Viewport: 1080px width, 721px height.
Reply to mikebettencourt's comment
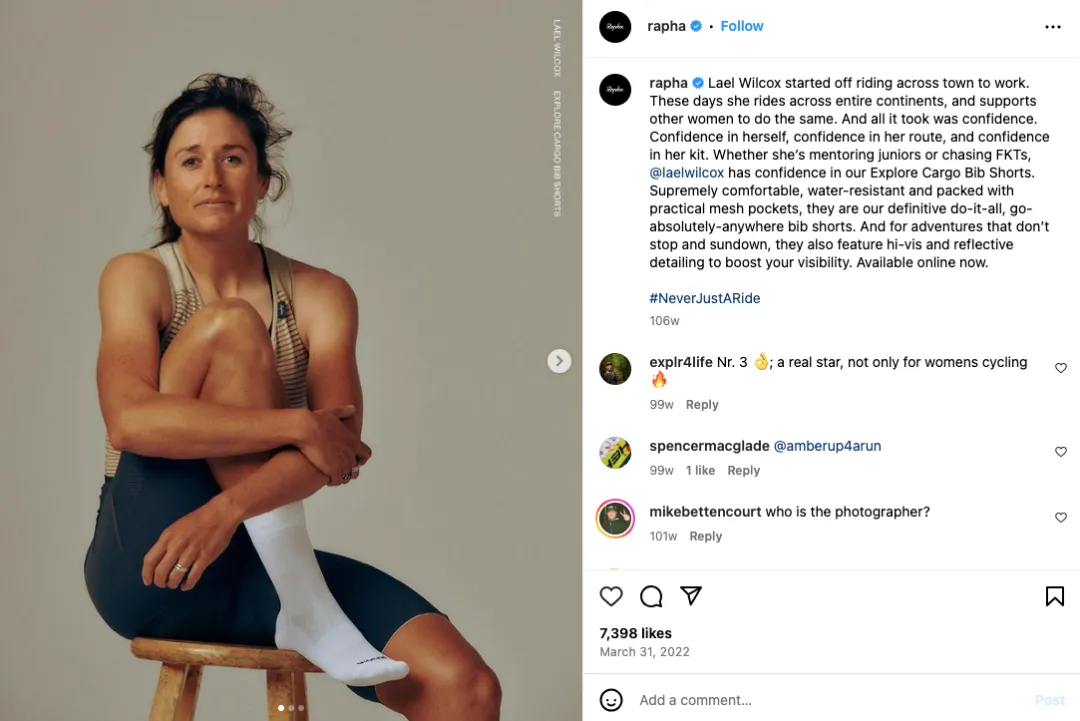pos(705,536)
